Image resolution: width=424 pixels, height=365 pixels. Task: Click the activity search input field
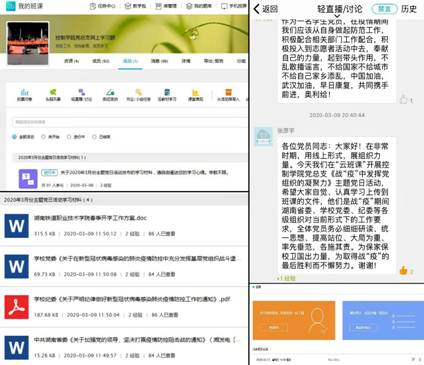pyautogui.click(x=129, y=122)
